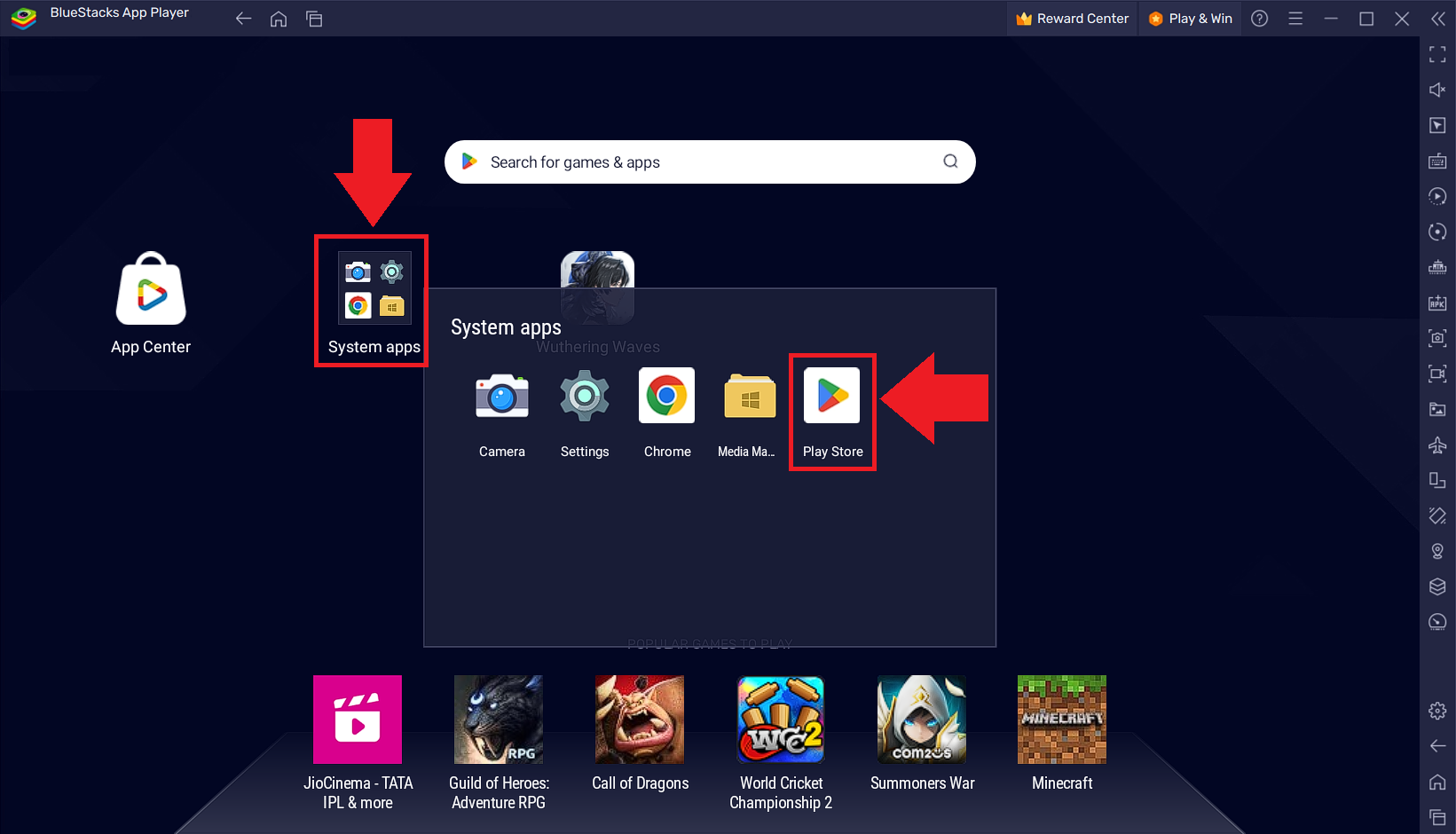Open the location/GPS spoofing tool
The height and width of the screenshot is (834, 1456).
pos(1437,551)
